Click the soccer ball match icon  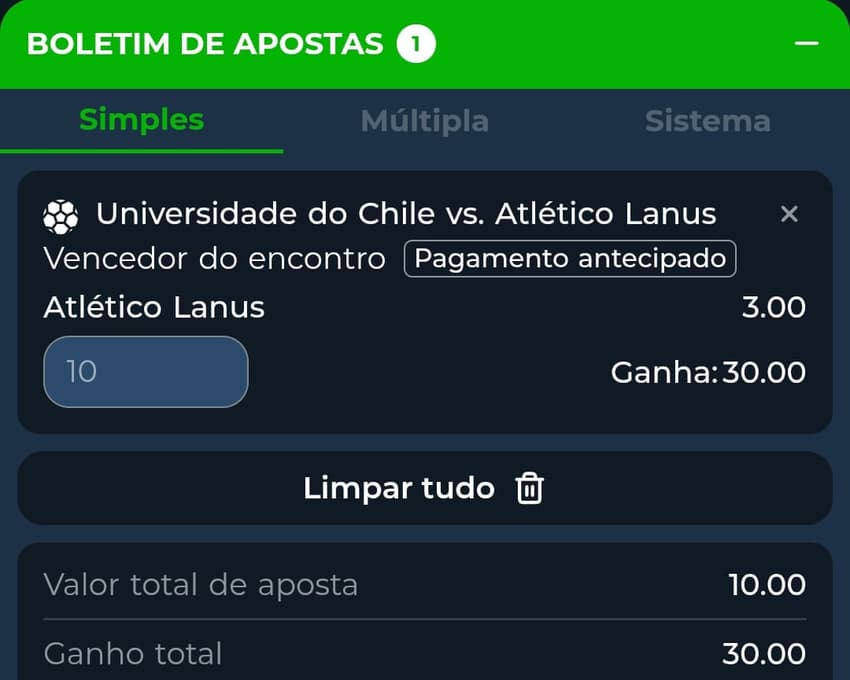pos(61,213)
